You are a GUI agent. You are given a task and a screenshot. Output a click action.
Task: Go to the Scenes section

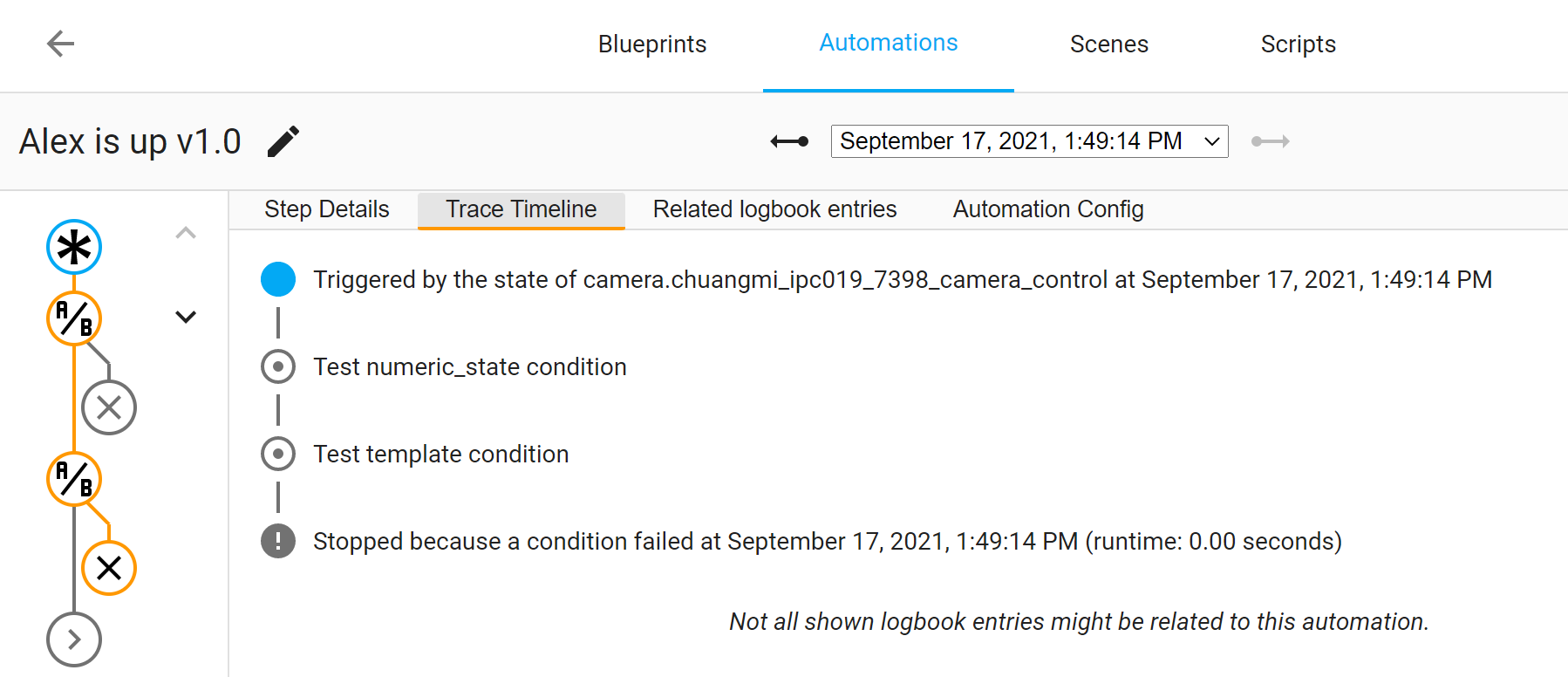[1108, 44]
